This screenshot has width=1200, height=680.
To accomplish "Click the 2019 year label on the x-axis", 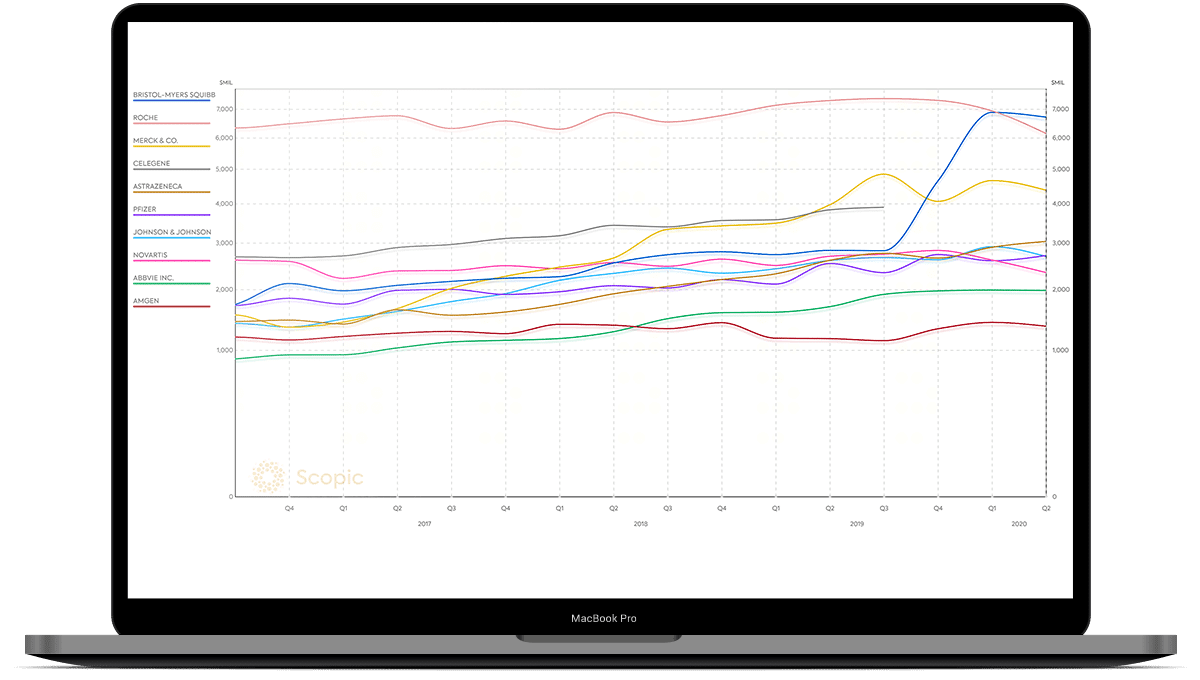I will tap(856, 524).
